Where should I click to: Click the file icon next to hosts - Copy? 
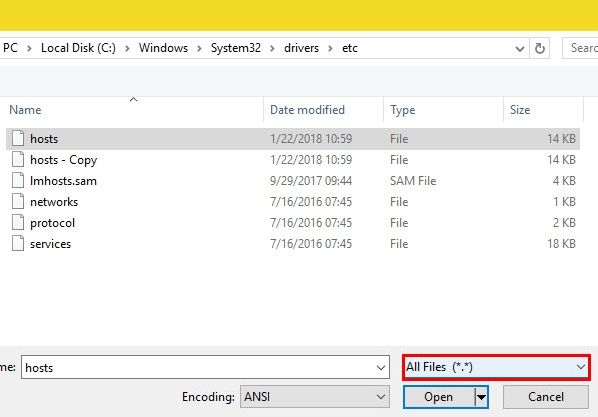coord(18,159)
